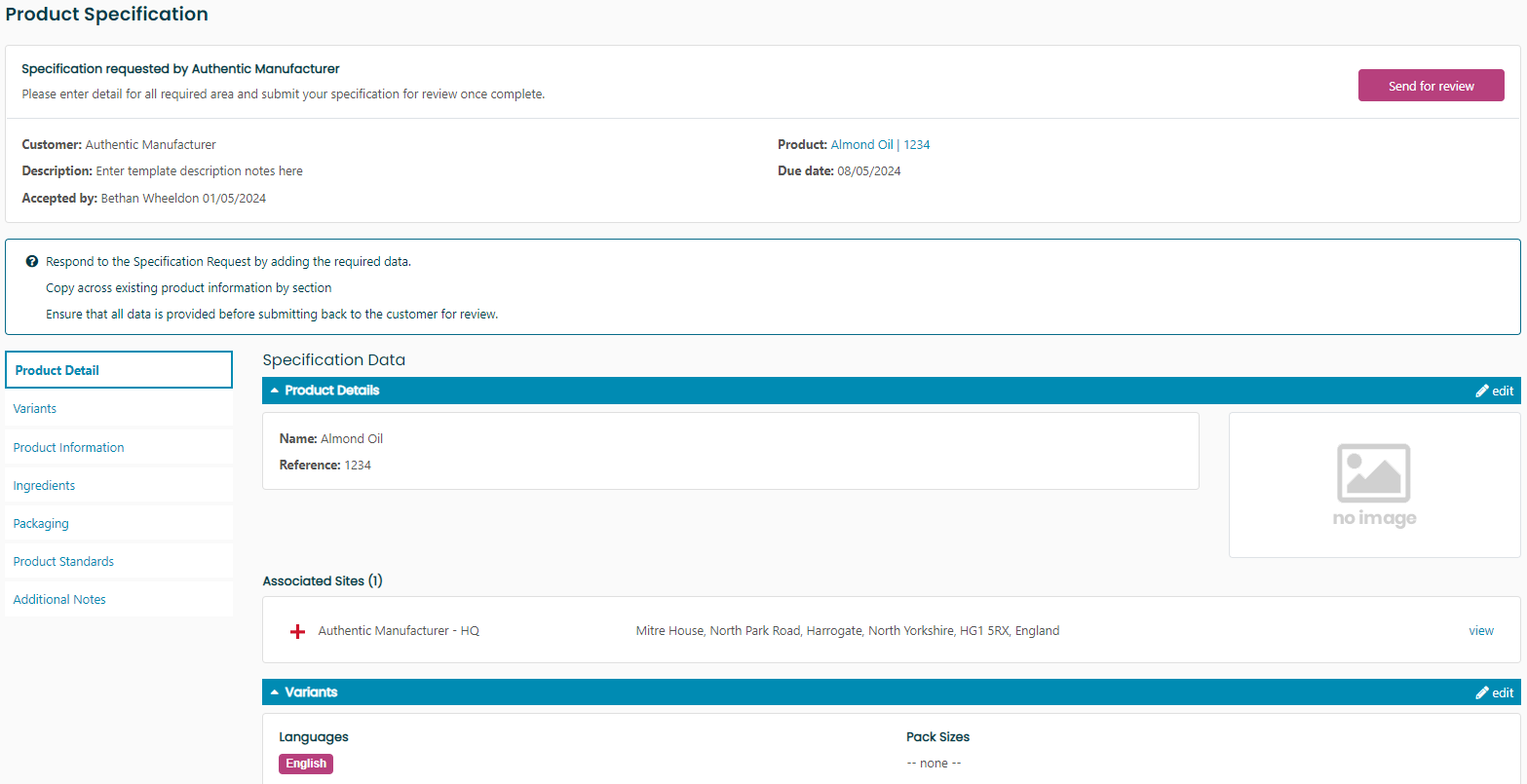Switch to the Ingredients sidebar item
1527x784 pixels.
[44, 486]
